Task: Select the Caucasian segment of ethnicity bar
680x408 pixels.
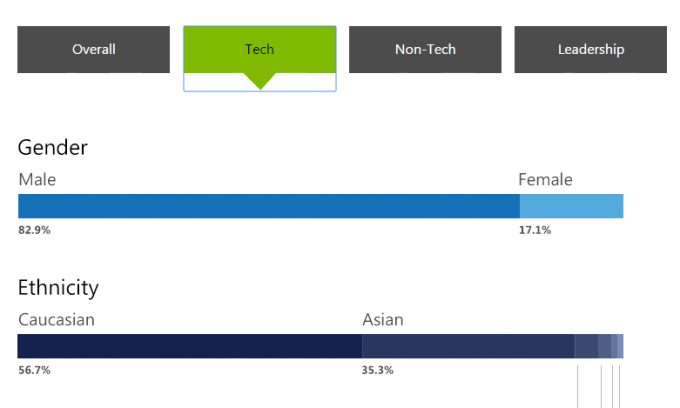Action: (189, 346)
